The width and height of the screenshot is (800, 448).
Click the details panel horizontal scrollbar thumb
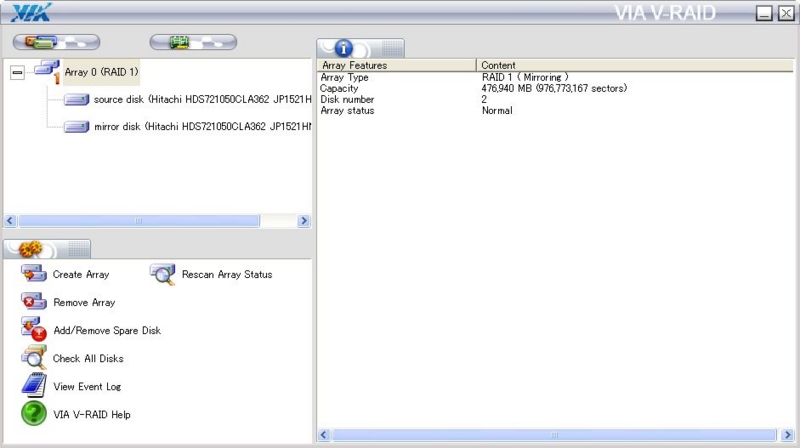click(554, 435)
